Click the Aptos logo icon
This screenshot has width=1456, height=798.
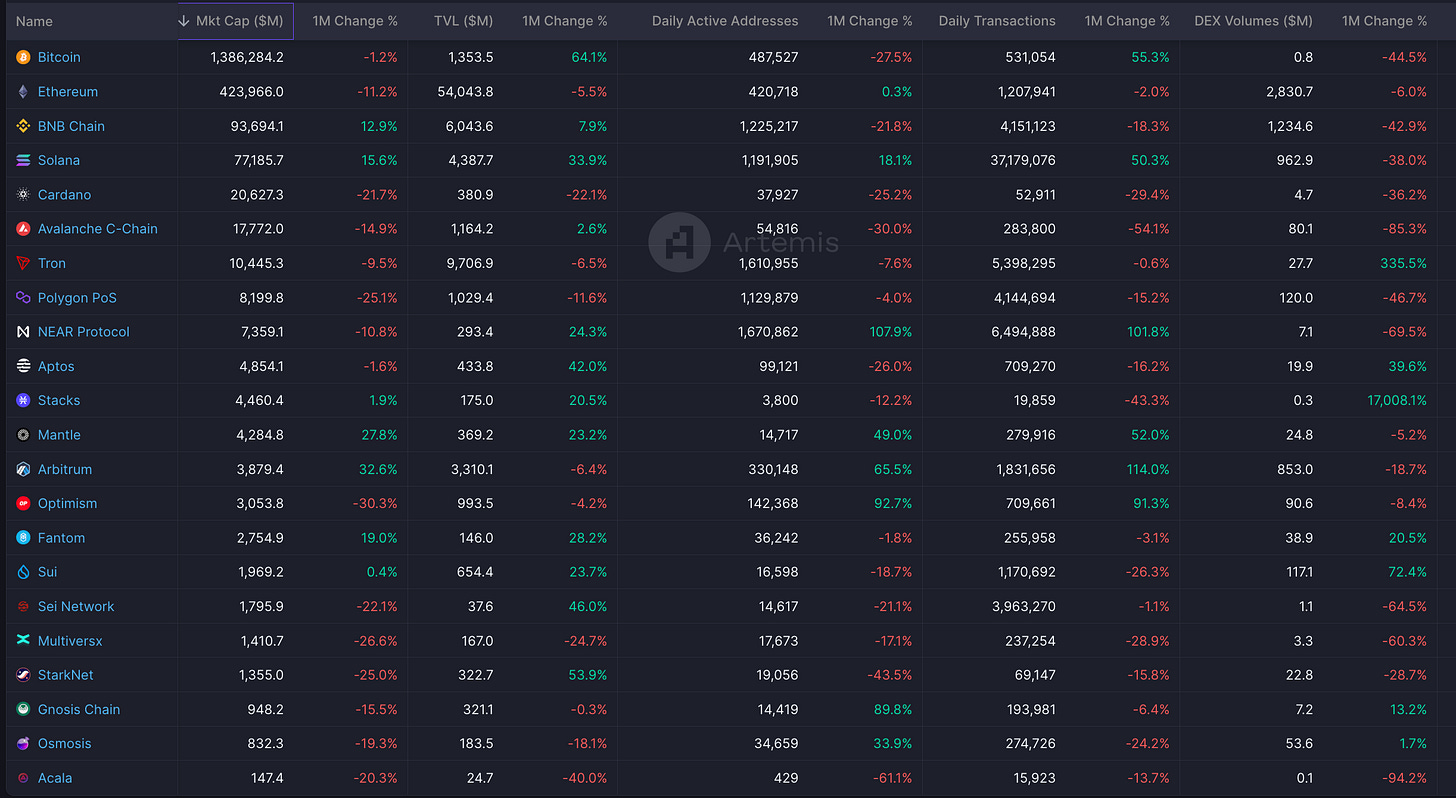pyautogui.click(x=23, y=366)
